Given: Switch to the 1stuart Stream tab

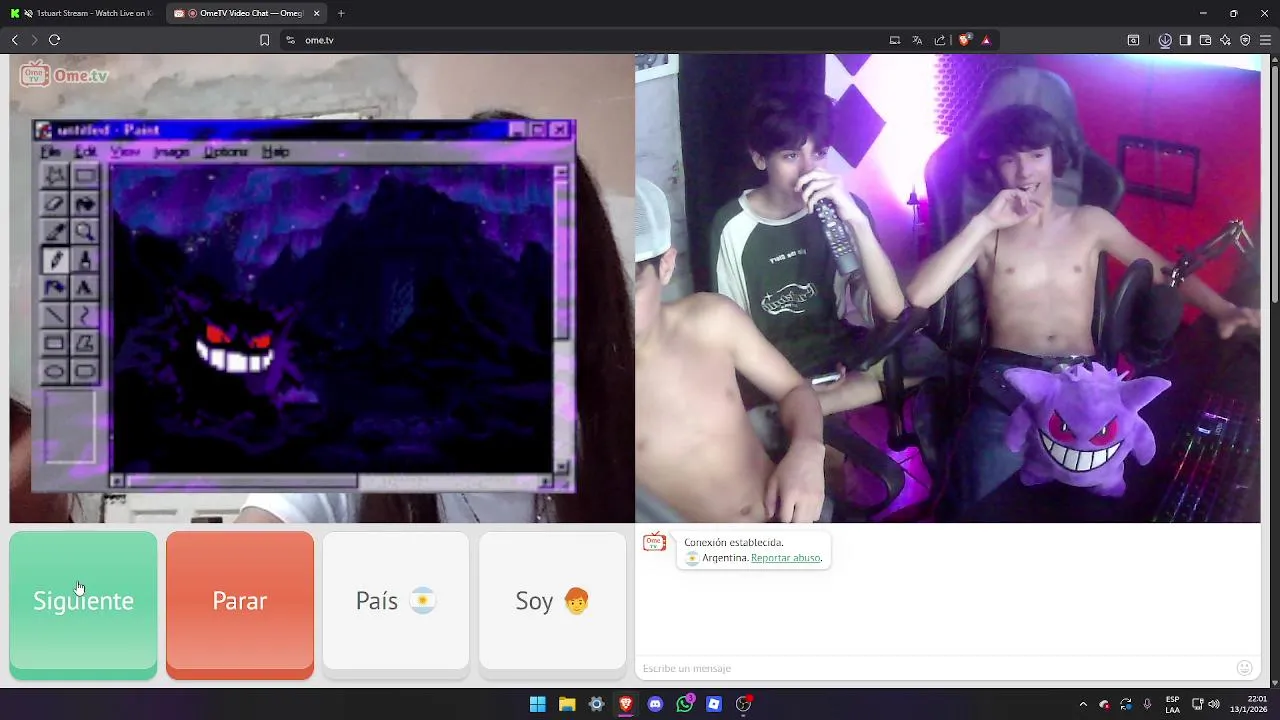Looking at the screenshot, I should [x=82, y=13].
